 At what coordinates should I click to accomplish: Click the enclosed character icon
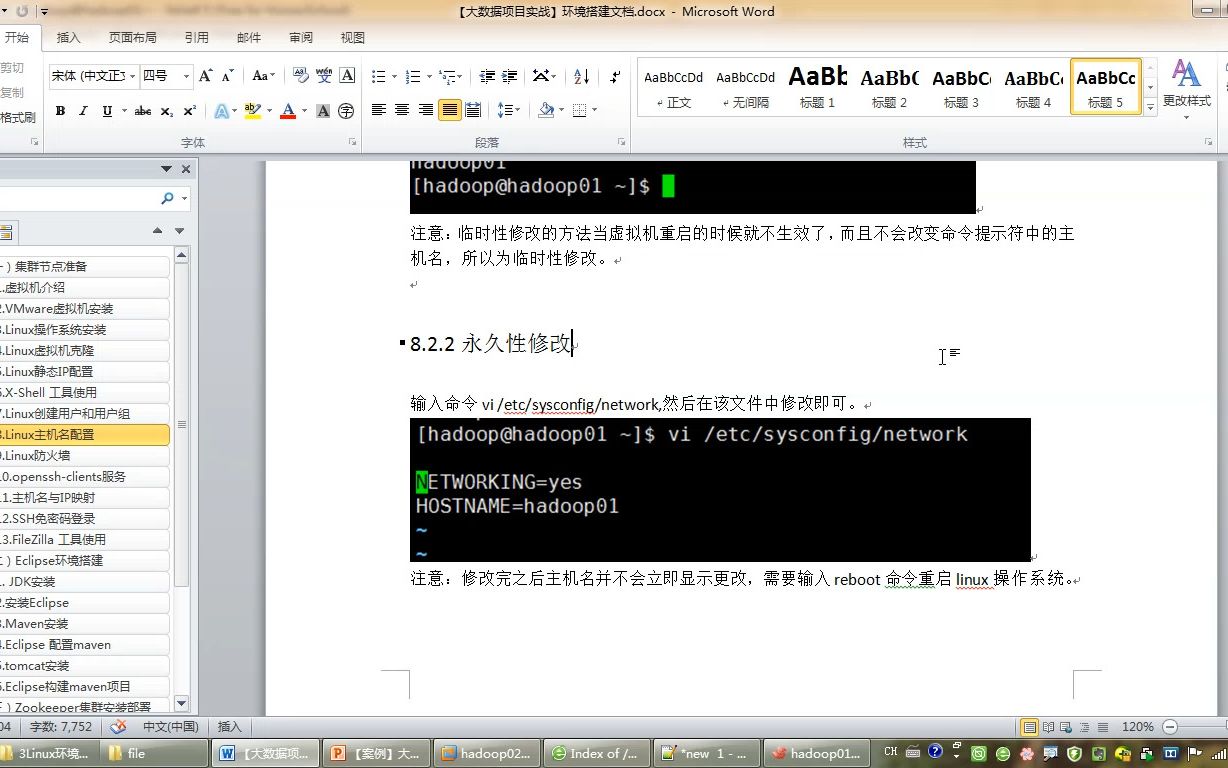pos(346,111)
